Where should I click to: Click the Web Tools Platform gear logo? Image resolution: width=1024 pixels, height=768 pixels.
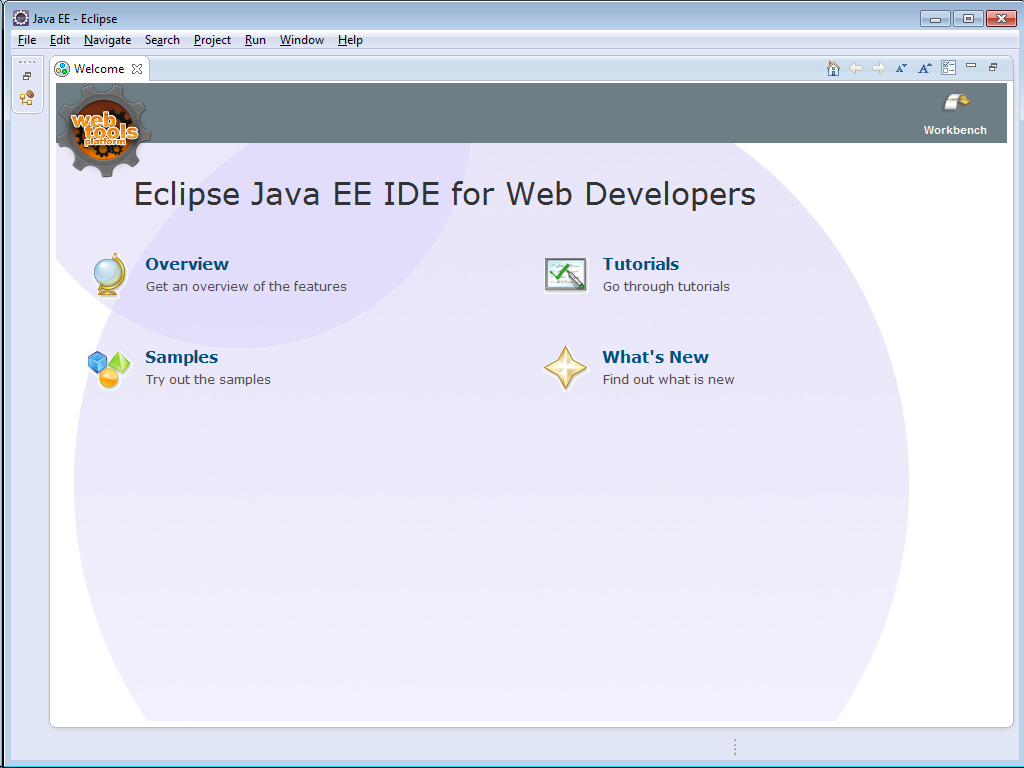(101, 130)
